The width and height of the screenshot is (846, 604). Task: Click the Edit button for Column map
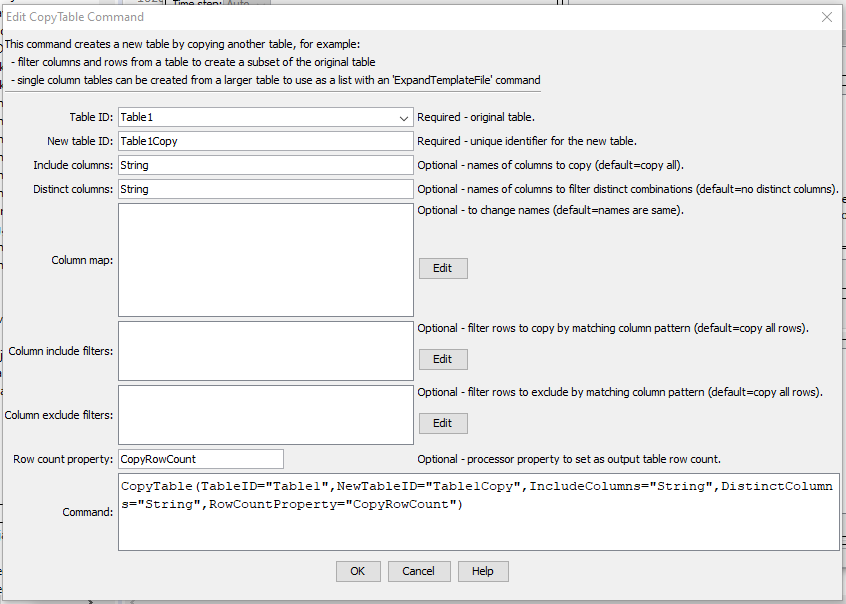(x=443, y=268)
